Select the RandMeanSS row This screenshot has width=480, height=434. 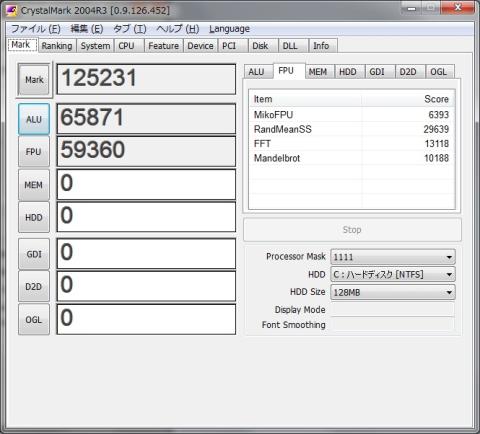point(352,129)
